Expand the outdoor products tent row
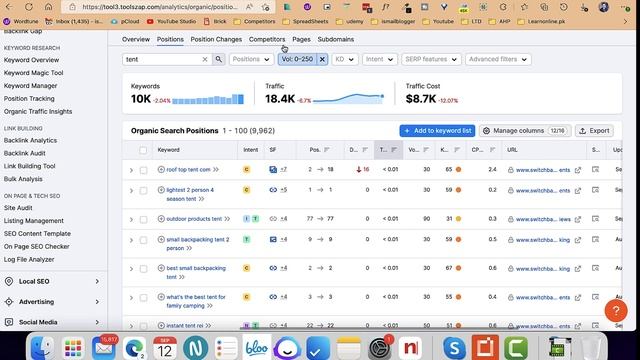 [x=131, y=220]
